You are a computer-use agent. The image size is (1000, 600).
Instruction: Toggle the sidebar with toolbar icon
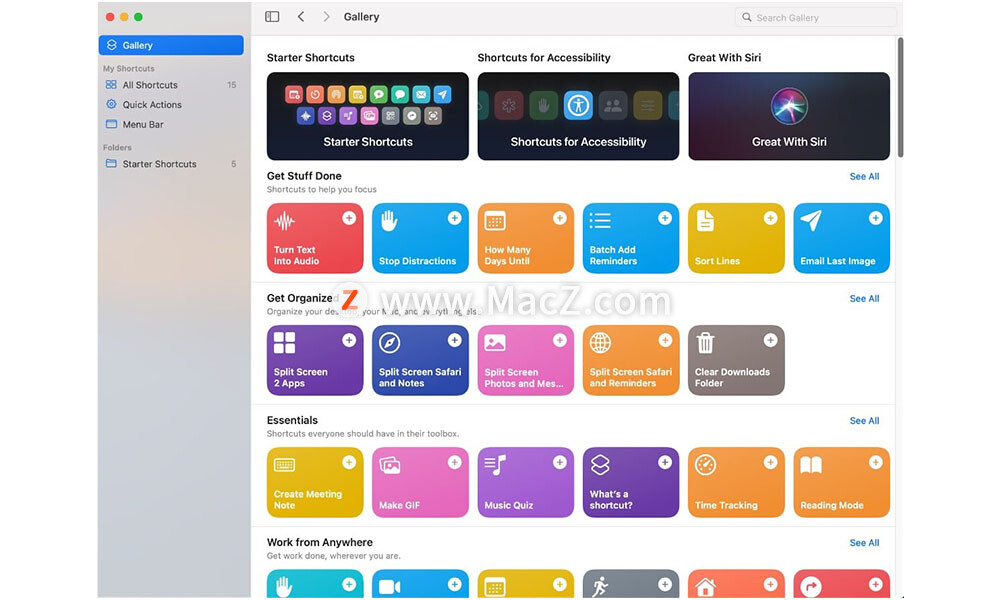[272, 17]
